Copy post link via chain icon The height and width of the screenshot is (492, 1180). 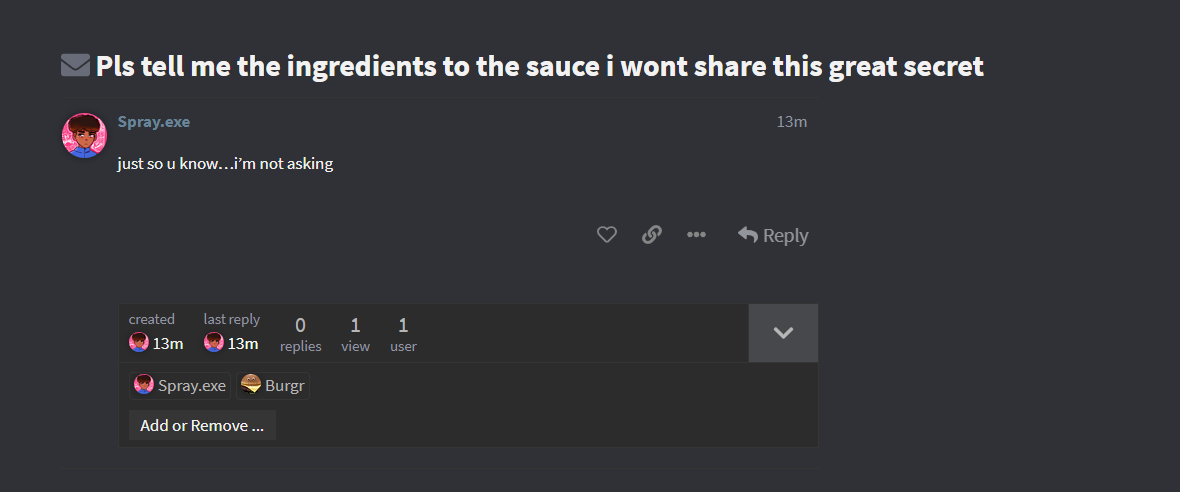click(651, 235)
